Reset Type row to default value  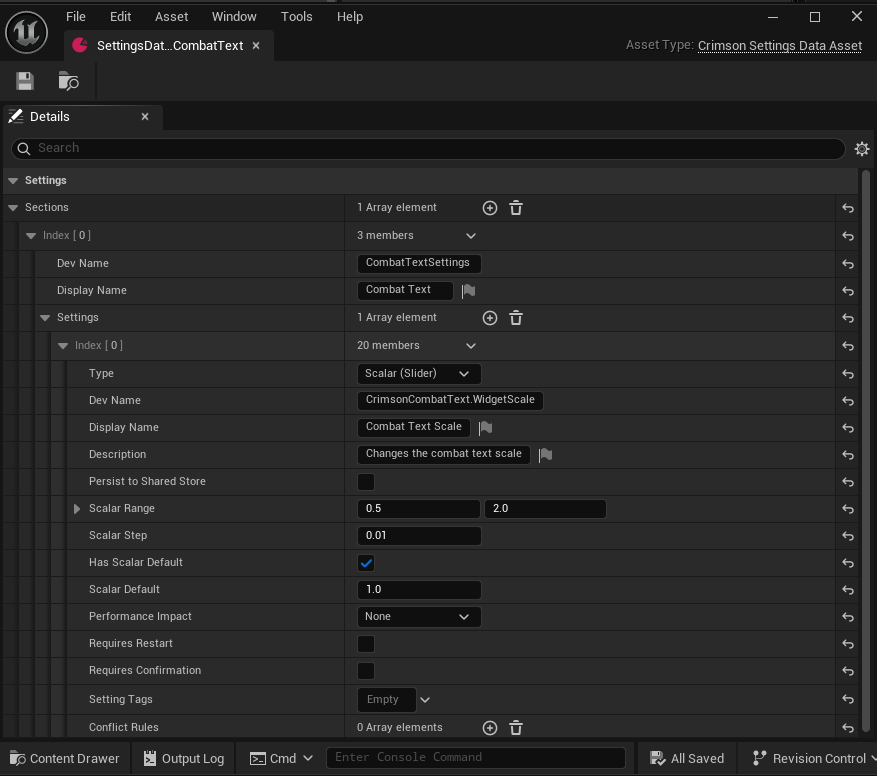coord(848,374)
